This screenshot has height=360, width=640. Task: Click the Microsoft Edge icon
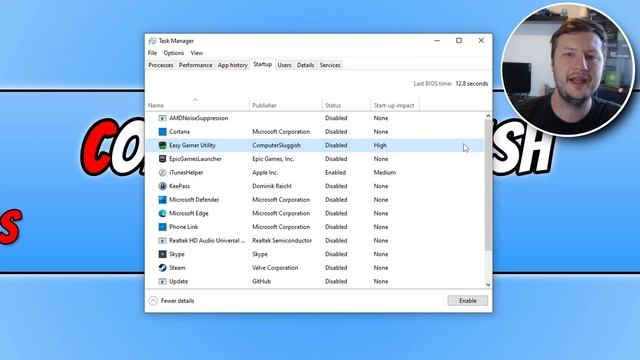pos(162,213)
